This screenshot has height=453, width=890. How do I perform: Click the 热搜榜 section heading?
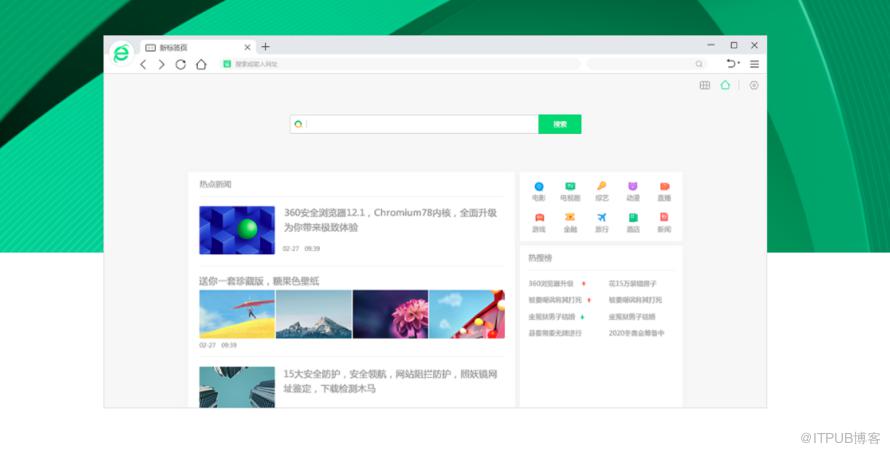[x=540, y=258]
